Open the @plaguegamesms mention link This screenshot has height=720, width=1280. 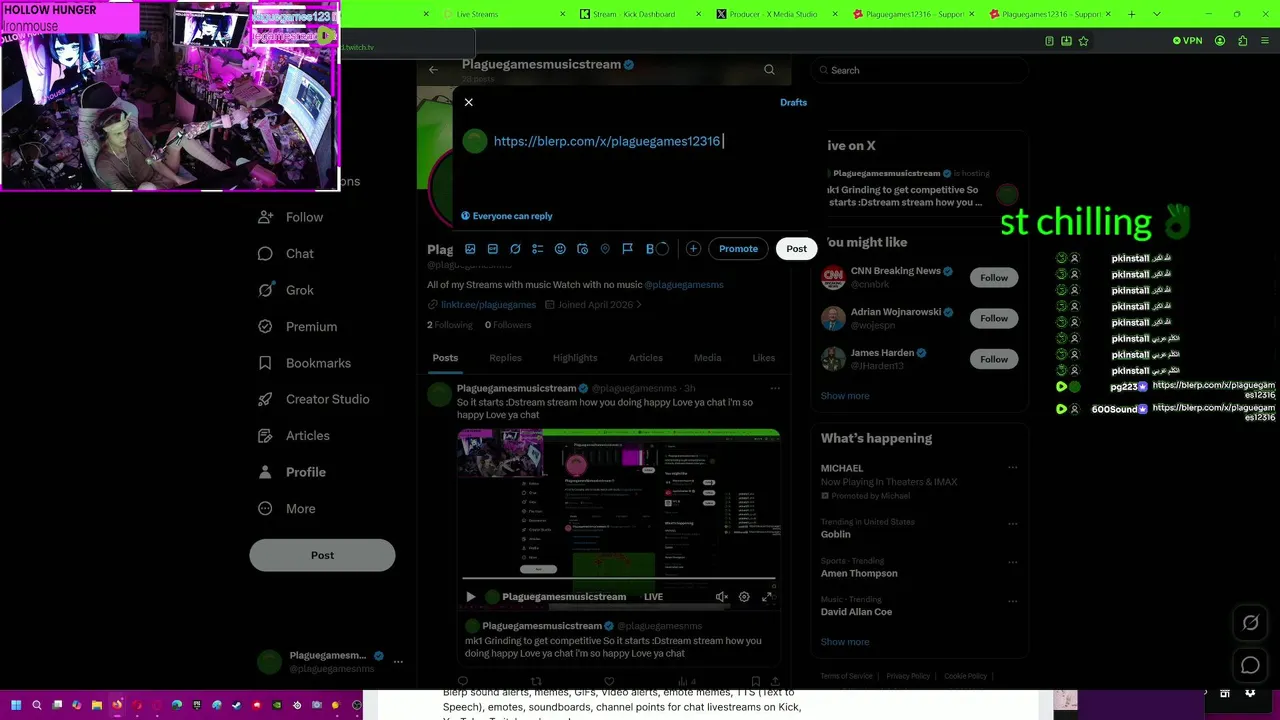[684, 285]
